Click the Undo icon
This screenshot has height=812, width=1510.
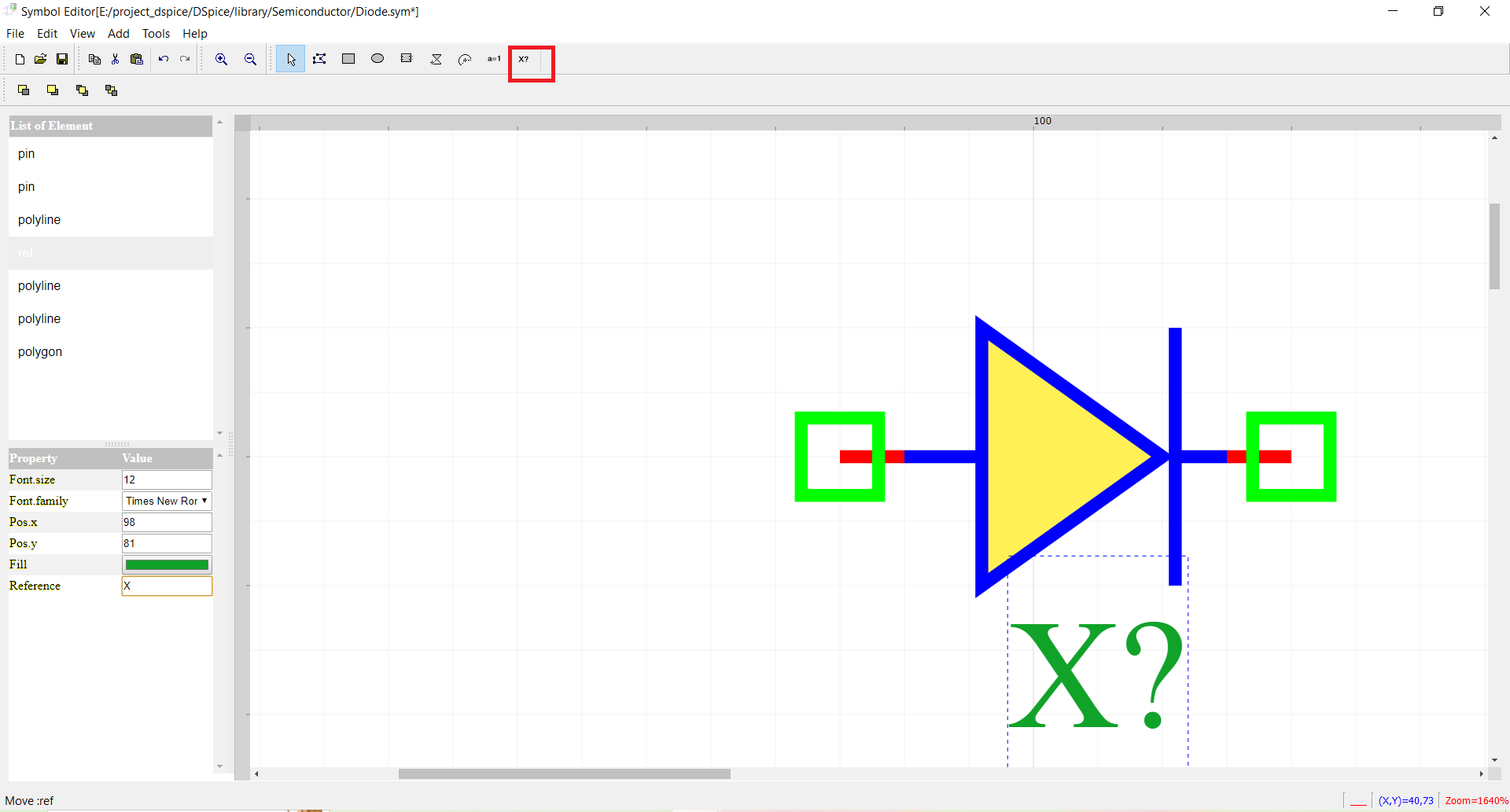[x=164, y=59]
